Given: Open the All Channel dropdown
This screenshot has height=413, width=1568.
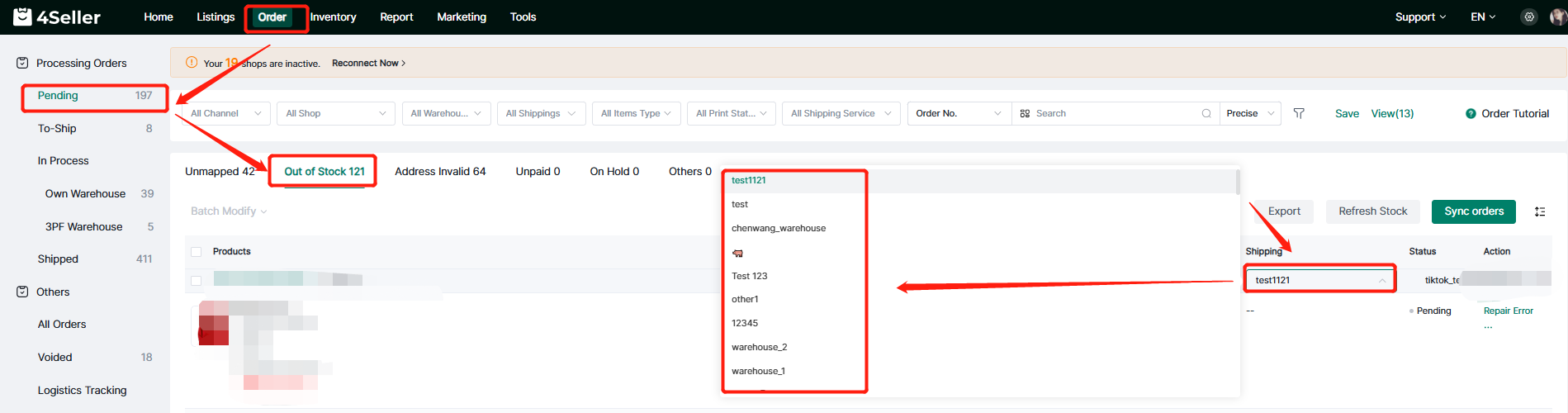Looking at the screenshot, I should click(x=226, y=113).
